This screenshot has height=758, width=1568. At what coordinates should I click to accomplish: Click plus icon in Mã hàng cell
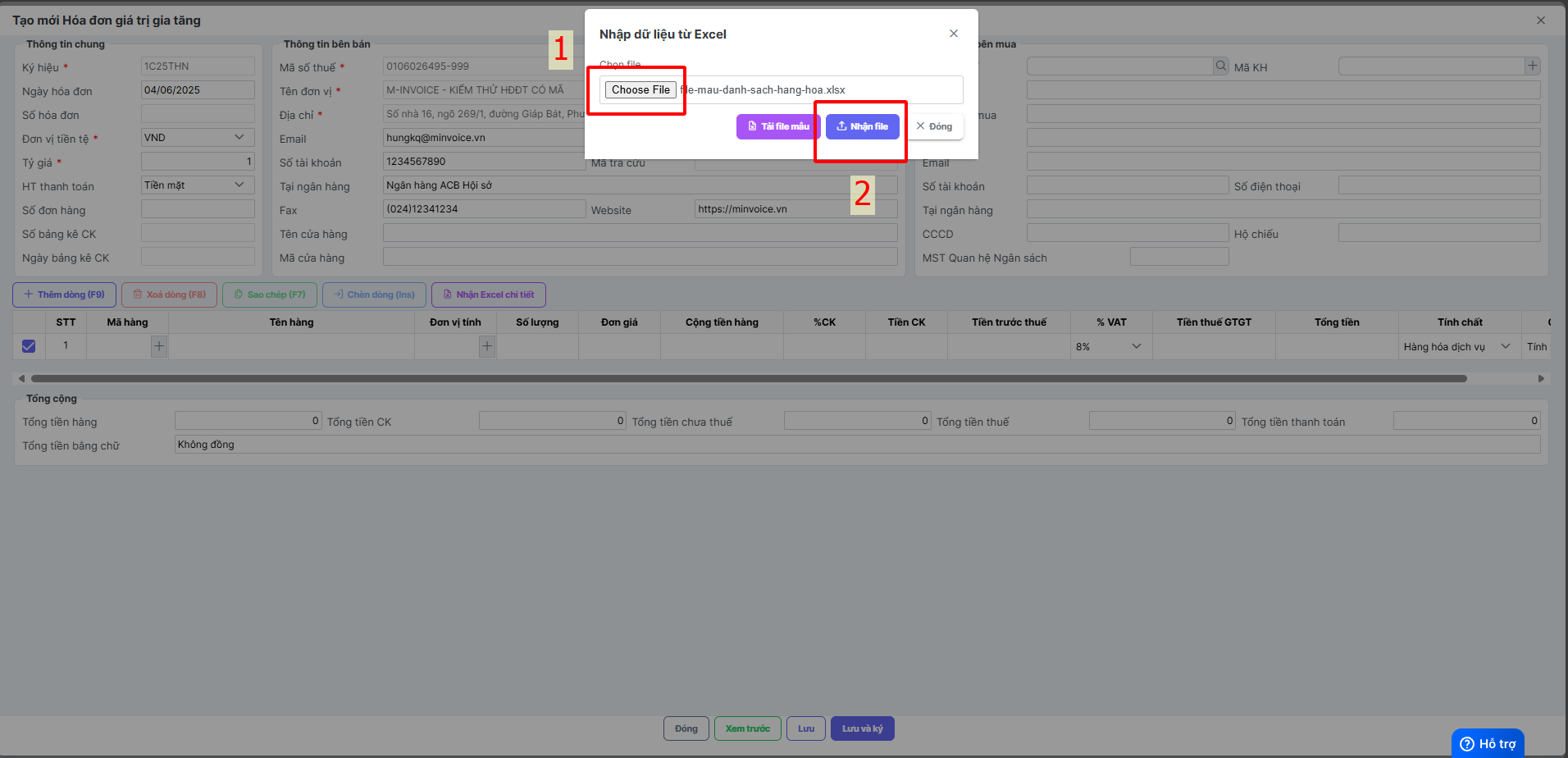[159, 346]
